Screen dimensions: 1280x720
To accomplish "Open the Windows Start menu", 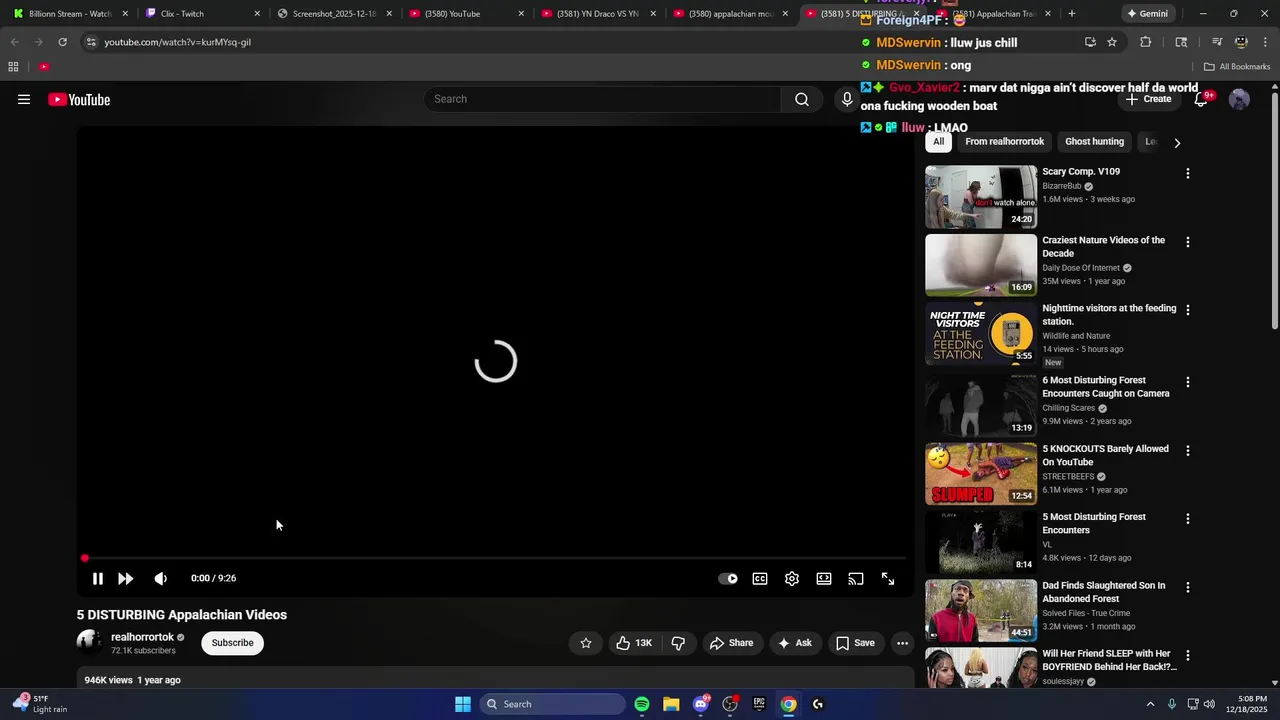I will 463,704.
